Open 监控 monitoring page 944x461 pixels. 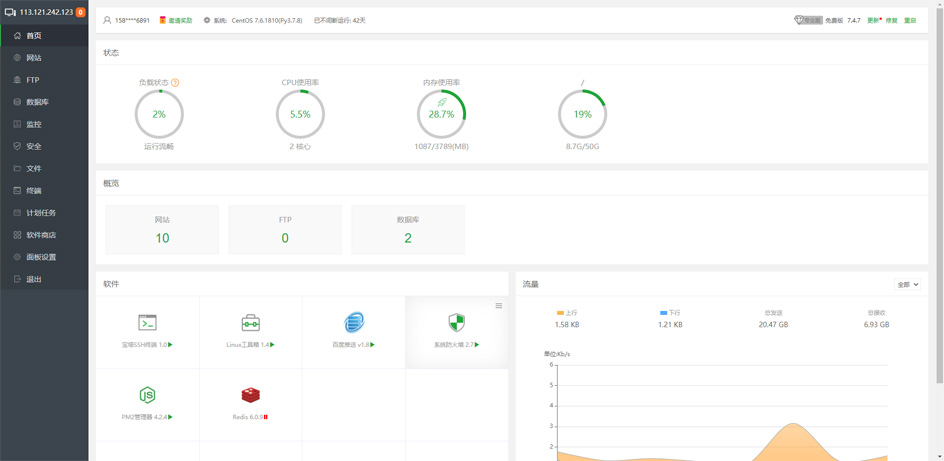(x=44, y=124)
